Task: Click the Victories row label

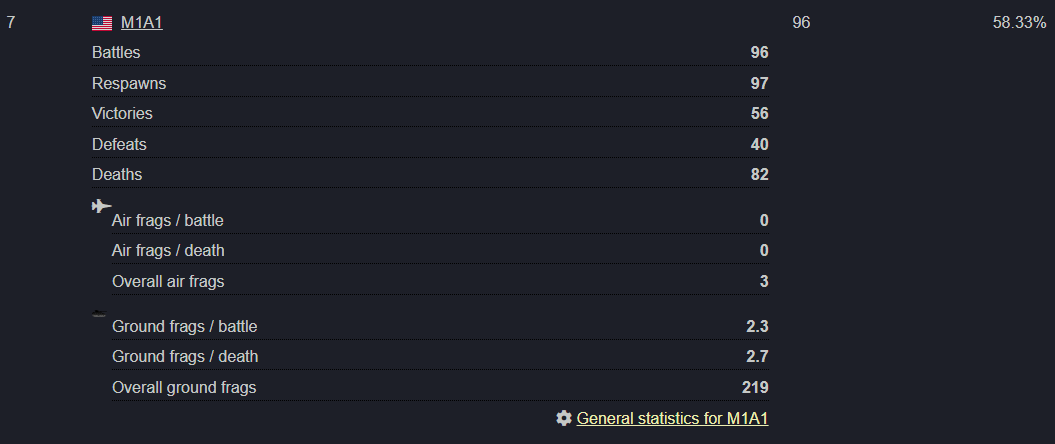Action: point(122,114)
